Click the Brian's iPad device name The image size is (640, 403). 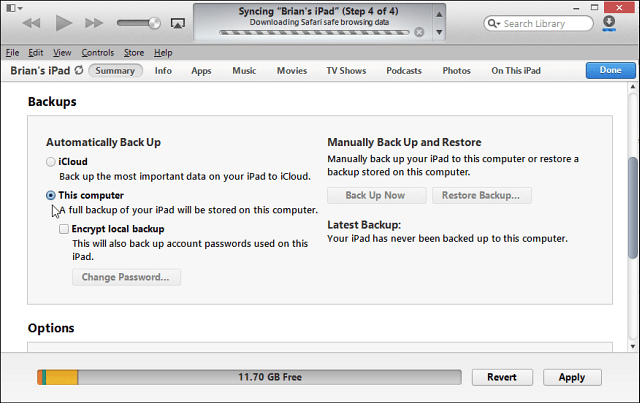click(x=40, y=71)
